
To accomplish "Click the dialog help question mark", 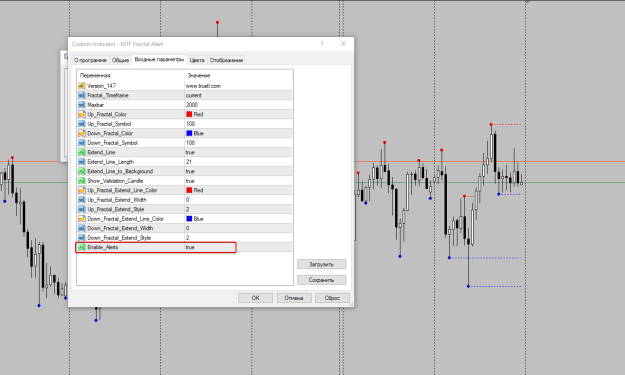I will tap(322, 44).
